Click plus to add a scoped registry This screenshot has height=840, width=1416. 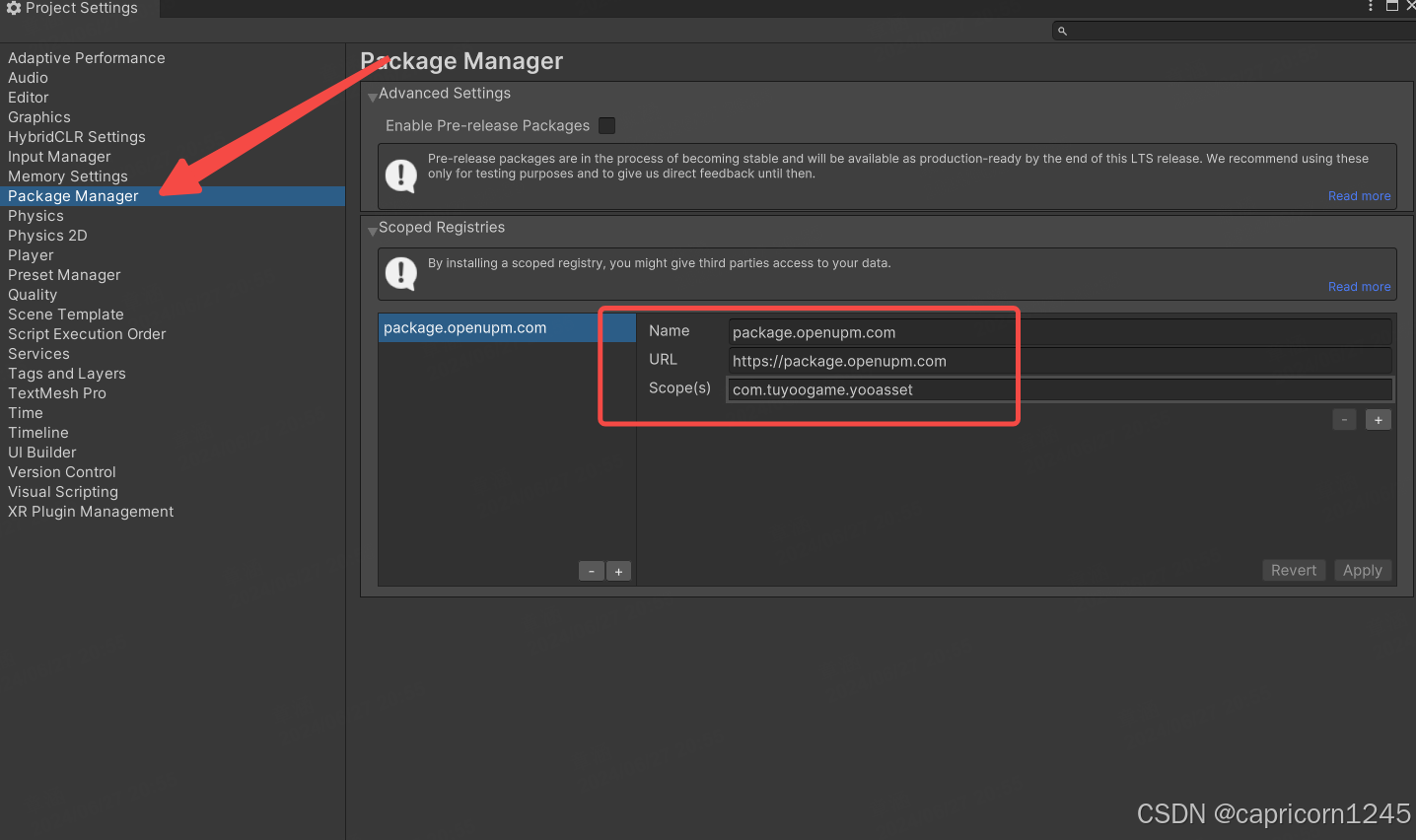(618, 572)
